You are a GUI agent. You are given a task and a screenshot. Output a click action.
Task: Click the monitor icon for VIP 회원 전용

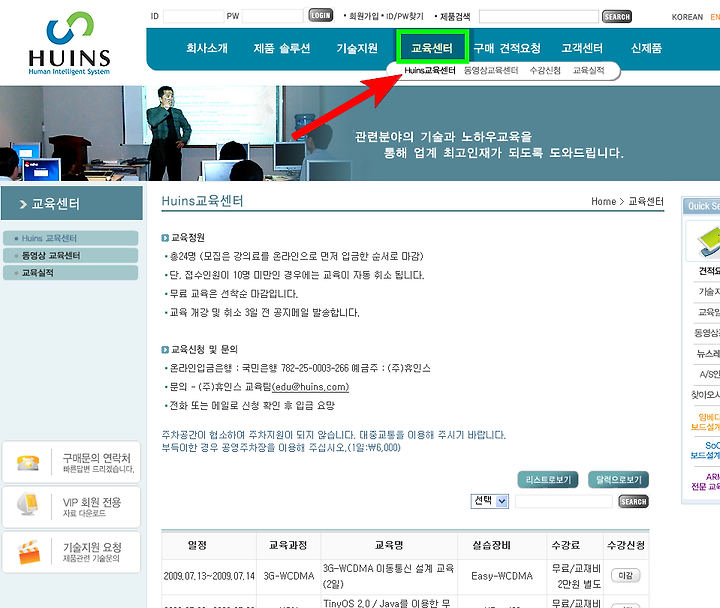(28, 504)
